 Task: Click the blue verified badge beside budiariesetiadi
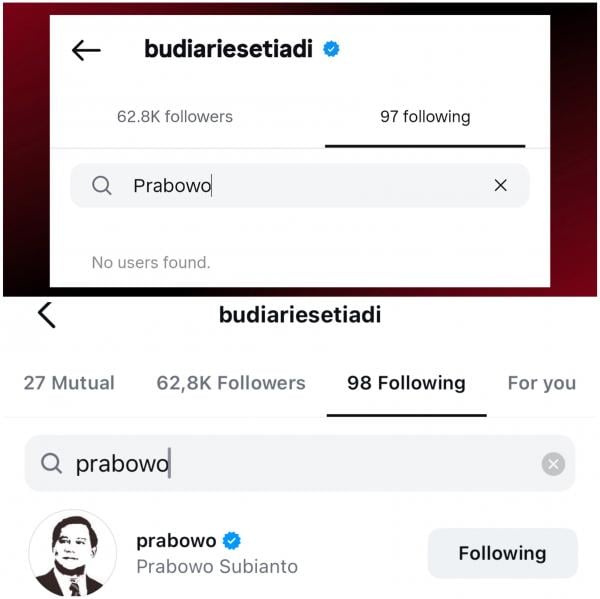pos(331,49)
